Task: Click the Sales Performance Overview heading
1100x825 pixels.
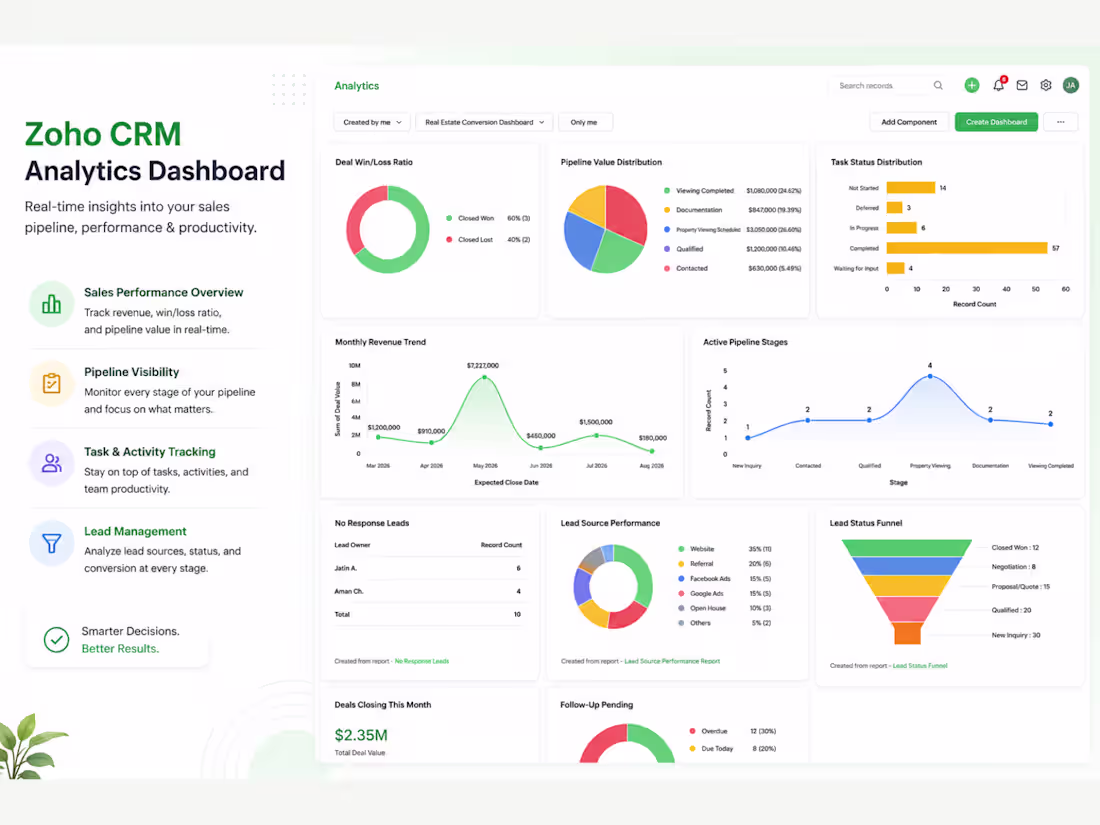Action: pyautogui.click(x=163, y=293)
